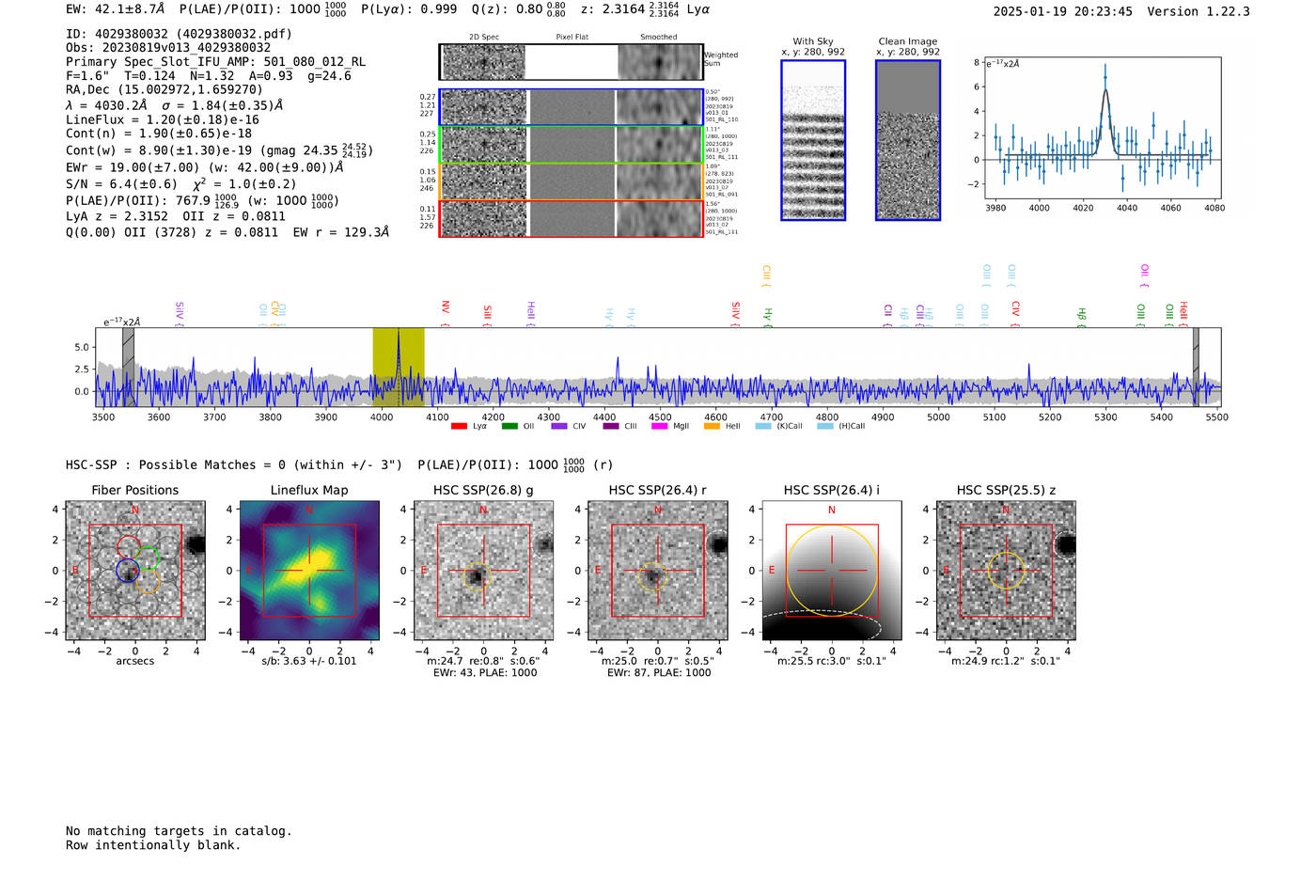The height and width of the screenshot is (896, 1316).
Task: Click the 'Q(z): 0.80' header value
Action: (x=507, y=9)
